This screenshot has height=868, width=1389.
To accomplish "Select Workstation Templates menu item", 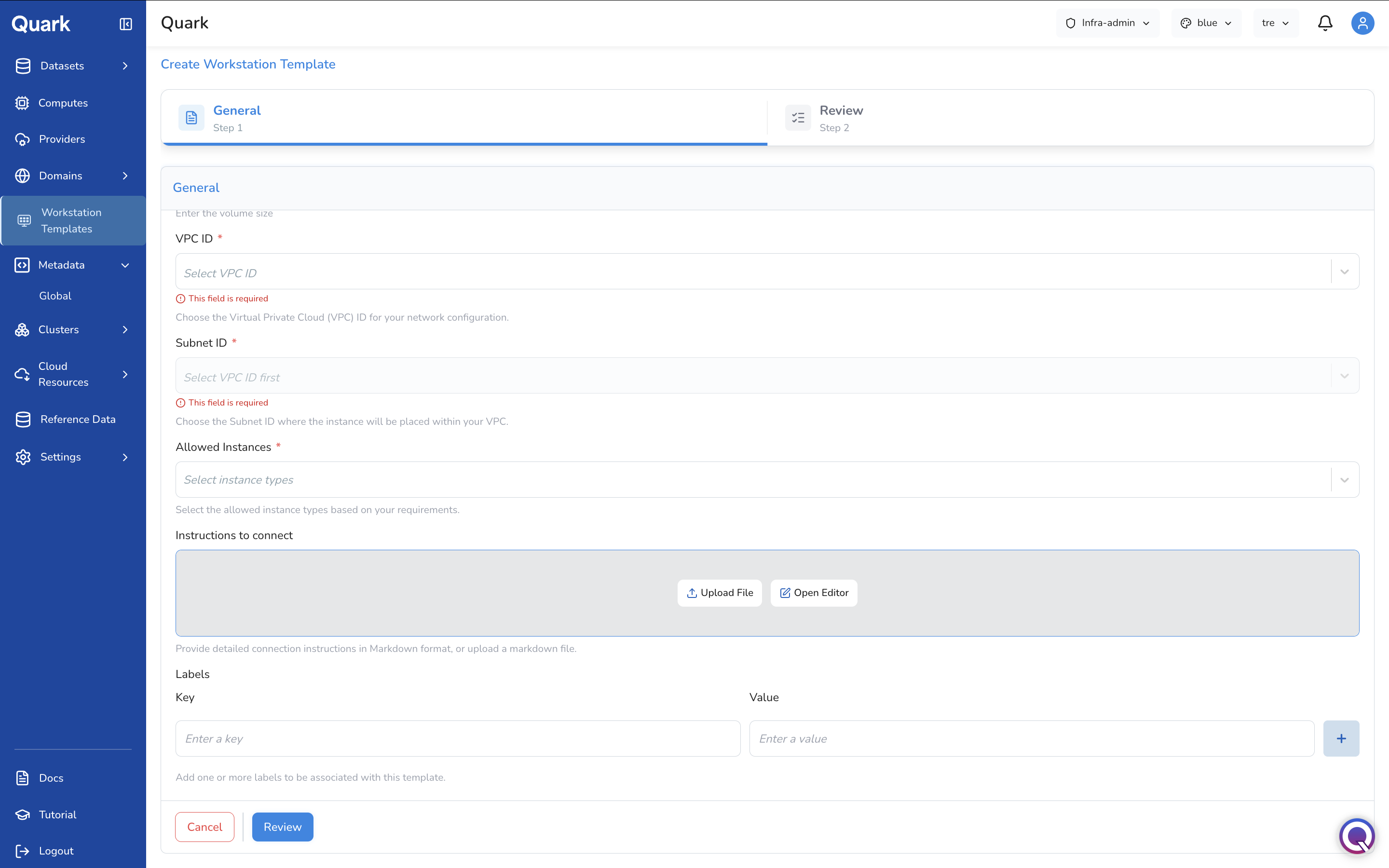I will pyautogui.click(x=73, y=220).
